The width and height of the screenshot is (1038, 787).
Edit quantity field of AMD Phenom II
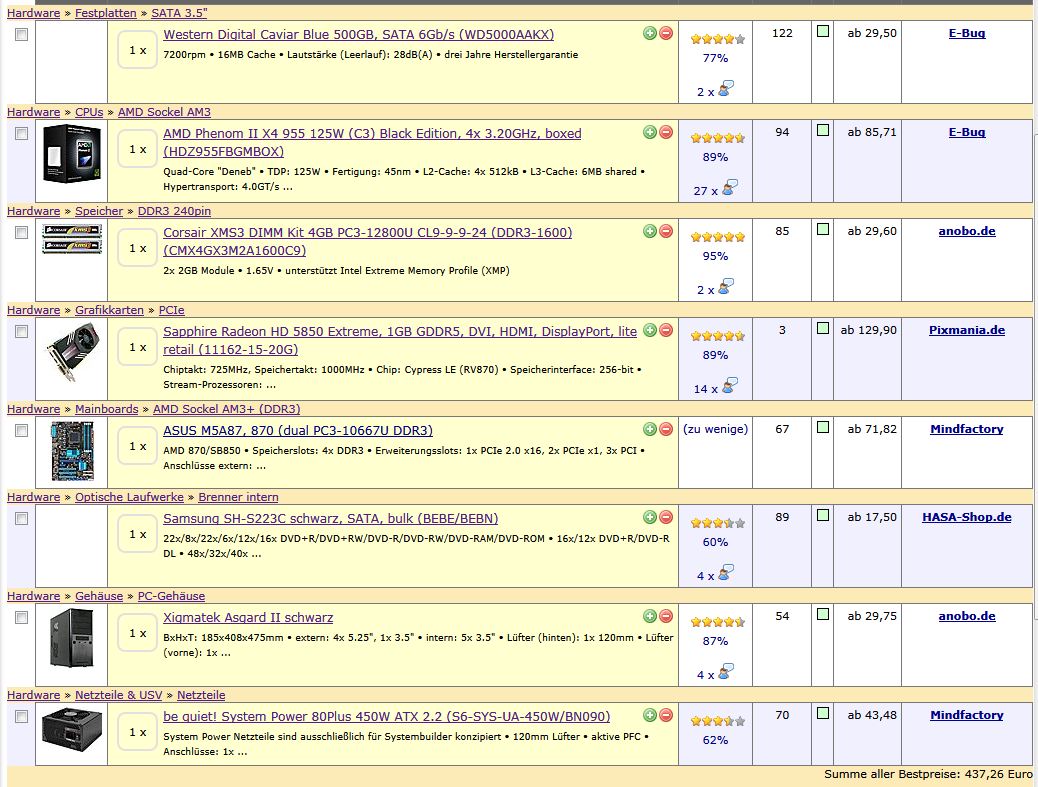click(x=138, y=150)
